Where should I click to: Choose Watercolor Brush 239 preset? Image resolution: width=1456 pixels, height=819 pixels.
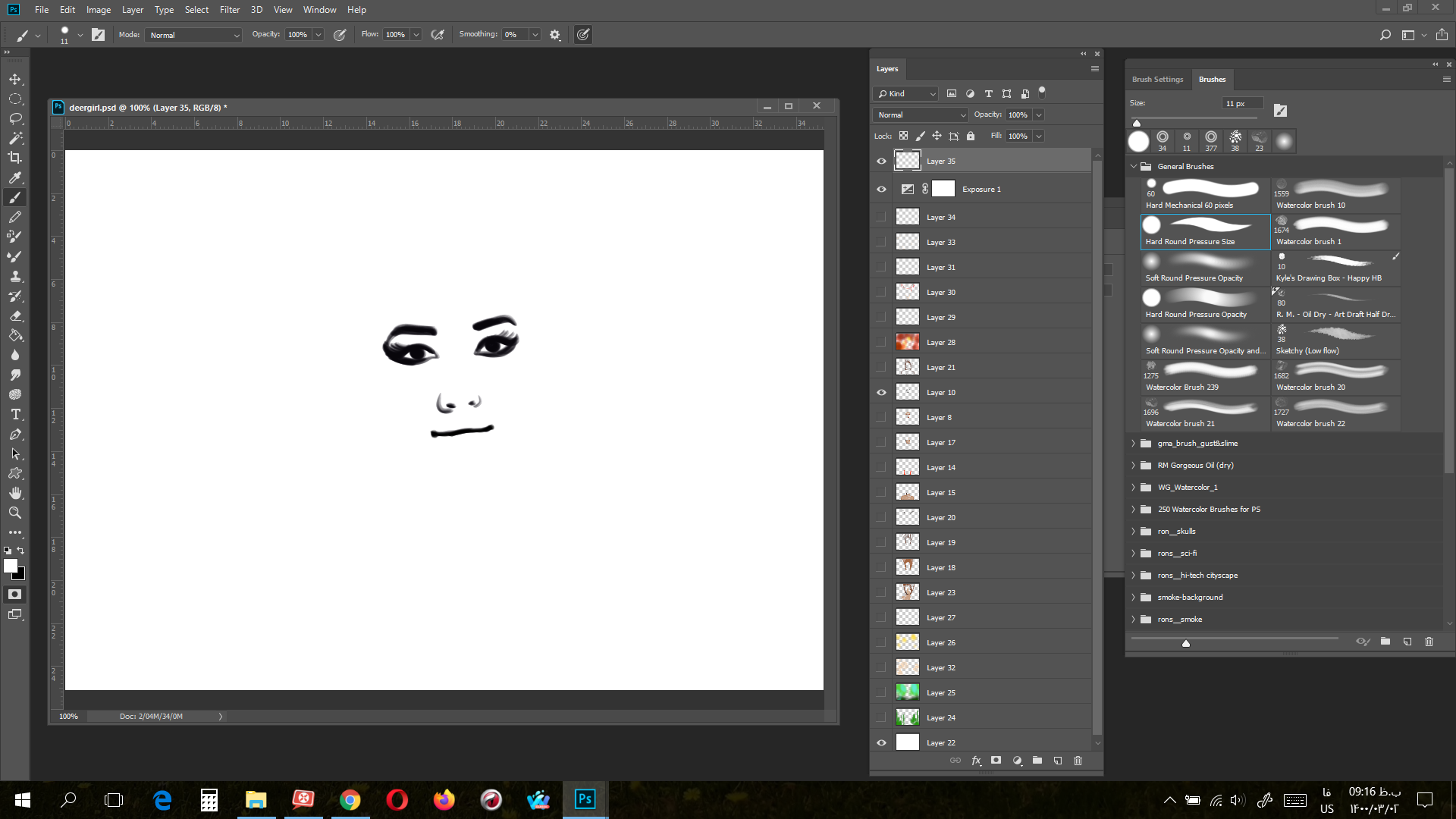[1206, 378]
